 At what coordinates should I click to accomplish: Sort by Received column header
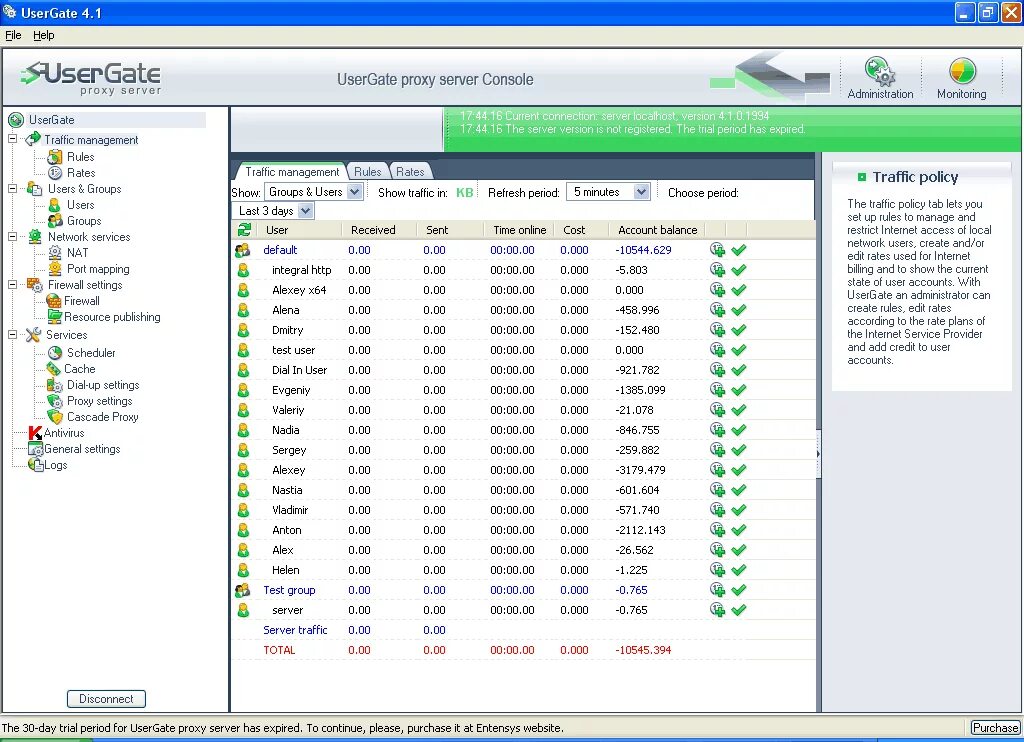pos(373,230)
